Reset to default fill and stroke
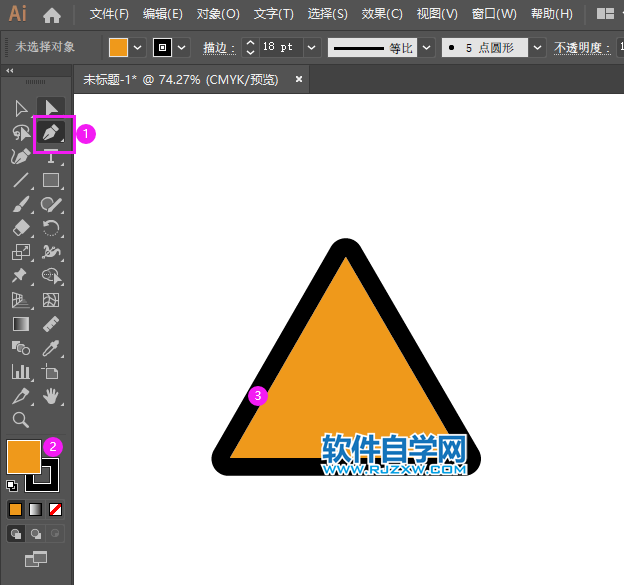Image resolution: width=624 pixels, height=585 pixels. click(x=12, y=486)
